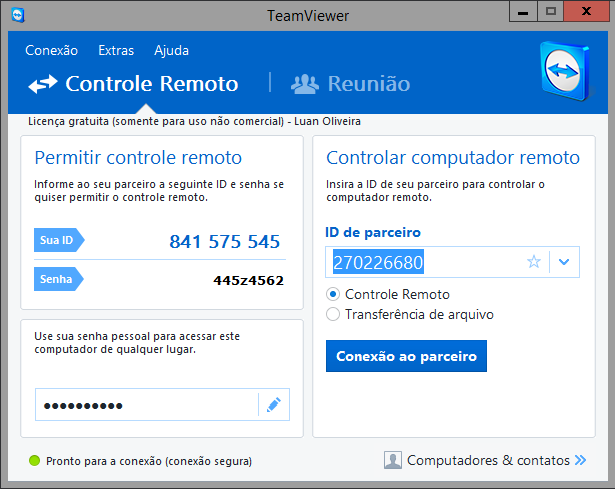Open the Ajuda menu
Screen dimensions: 615x489
[x=171, y=51]
